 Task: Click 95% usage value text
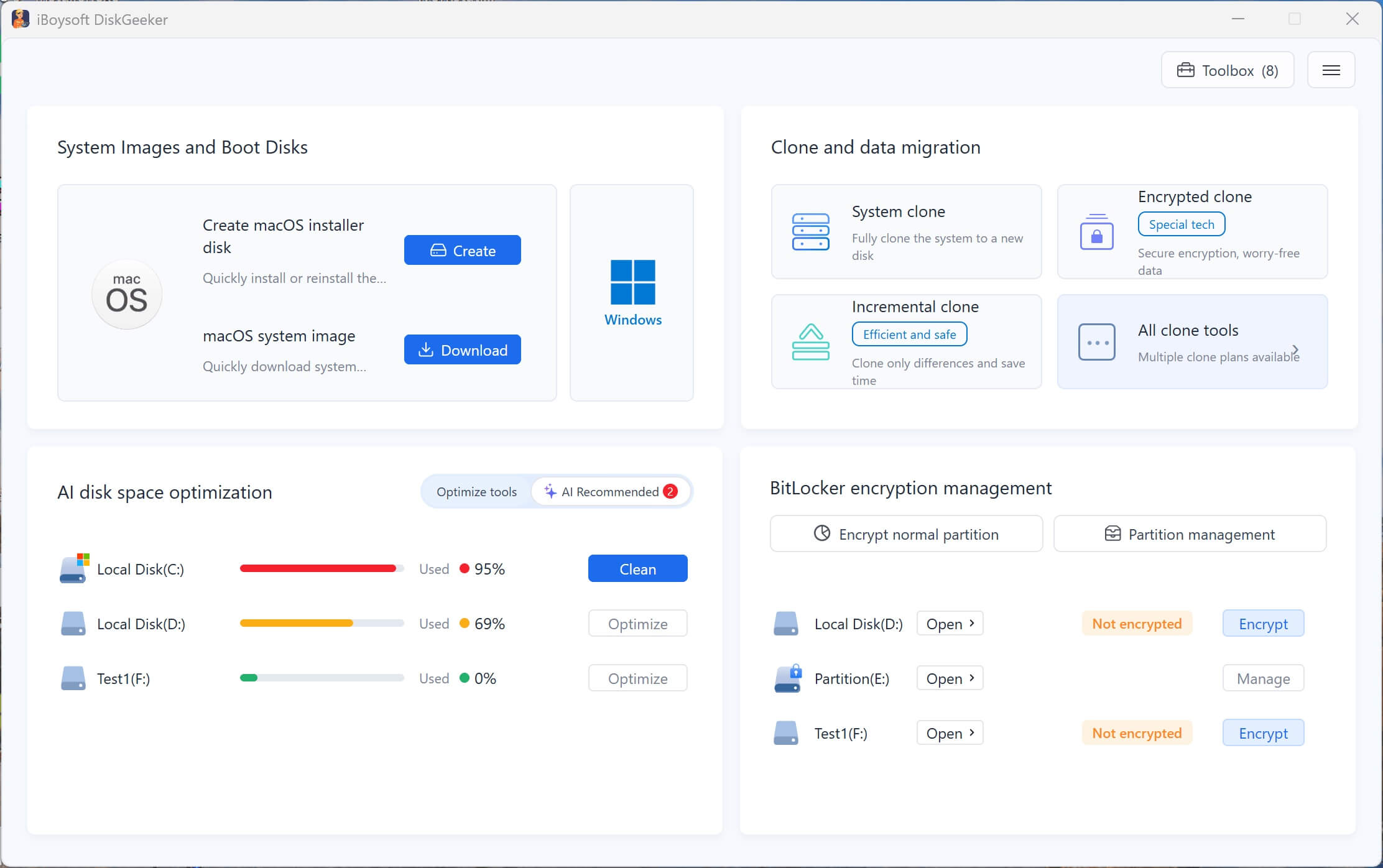tap(489, 569)
